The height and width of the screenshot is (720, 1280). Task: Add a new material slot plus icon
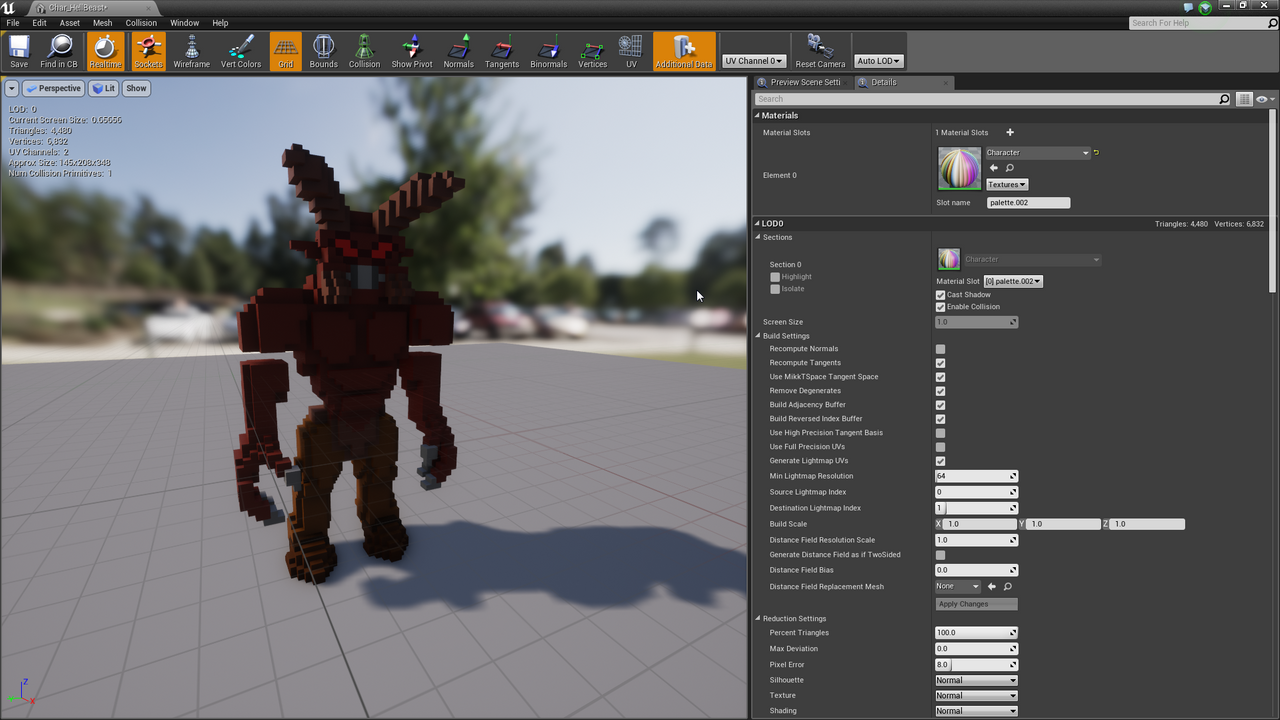1010,132
